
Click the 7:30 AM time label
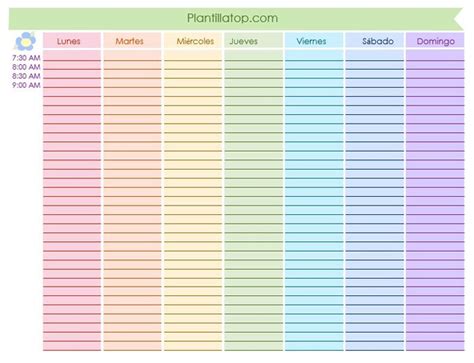(x=26, y=58)
